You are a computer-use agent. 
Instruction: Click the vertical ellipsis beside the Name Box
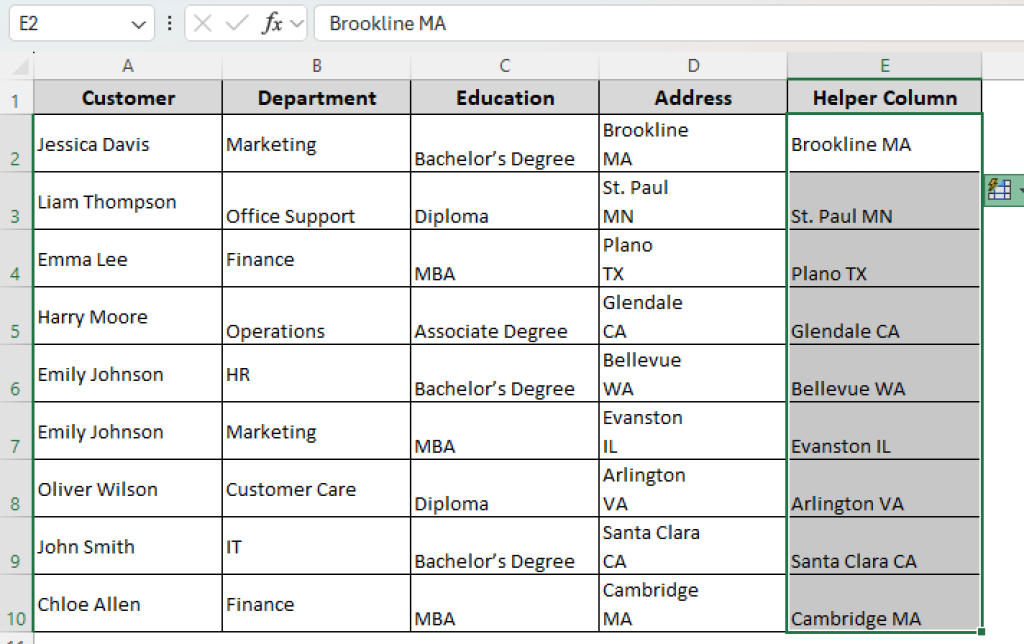(x=170, y=23)
